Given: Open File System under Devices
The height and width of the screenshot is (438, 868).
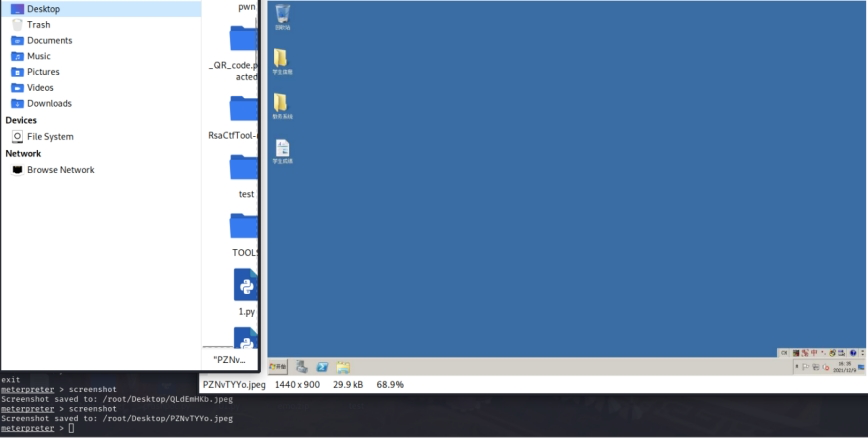Looking at the screenshot, I should (101, 136).
